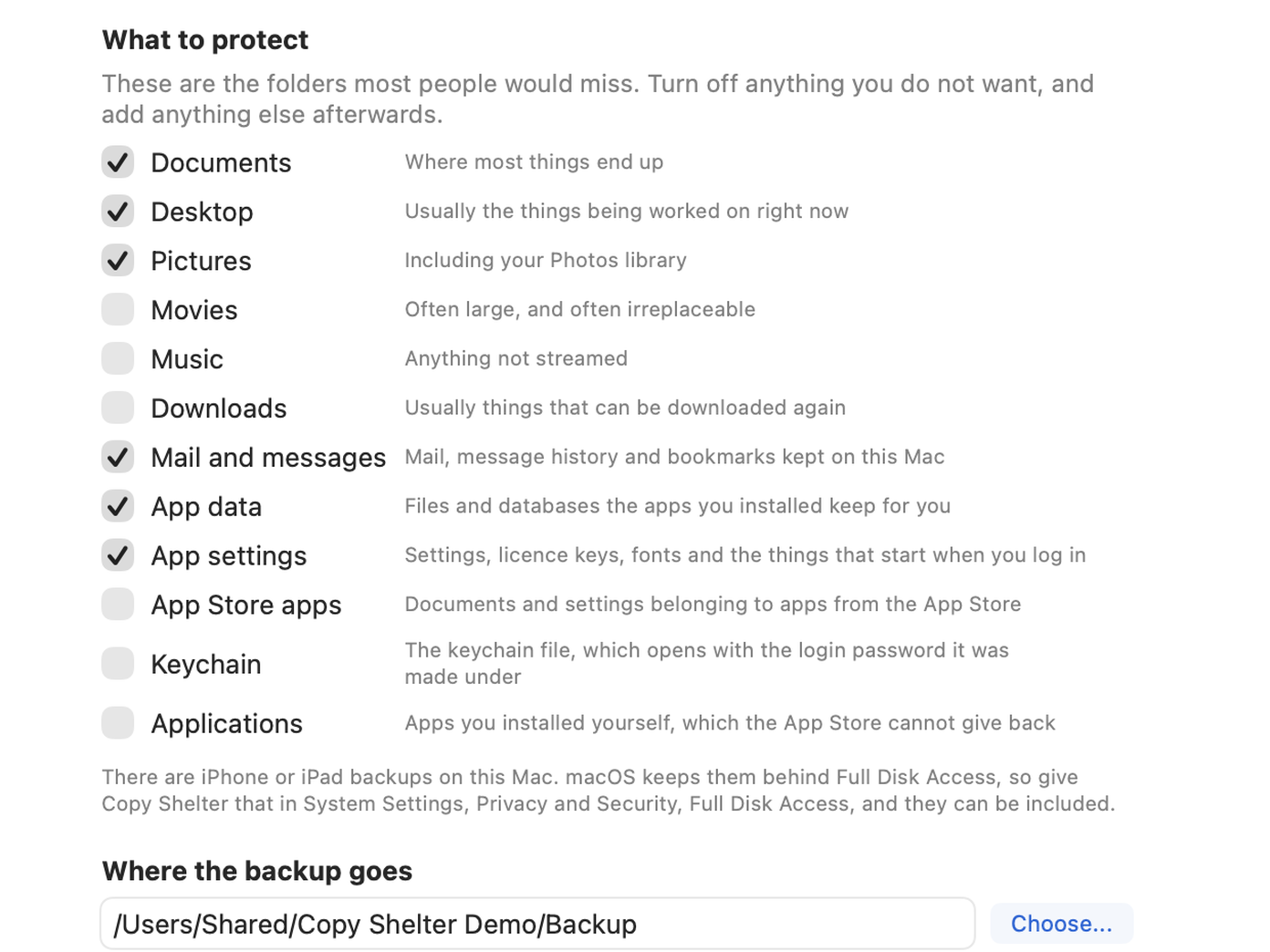Click the Mail and messages label
1270x952 pixels.
tap(268, 458)
